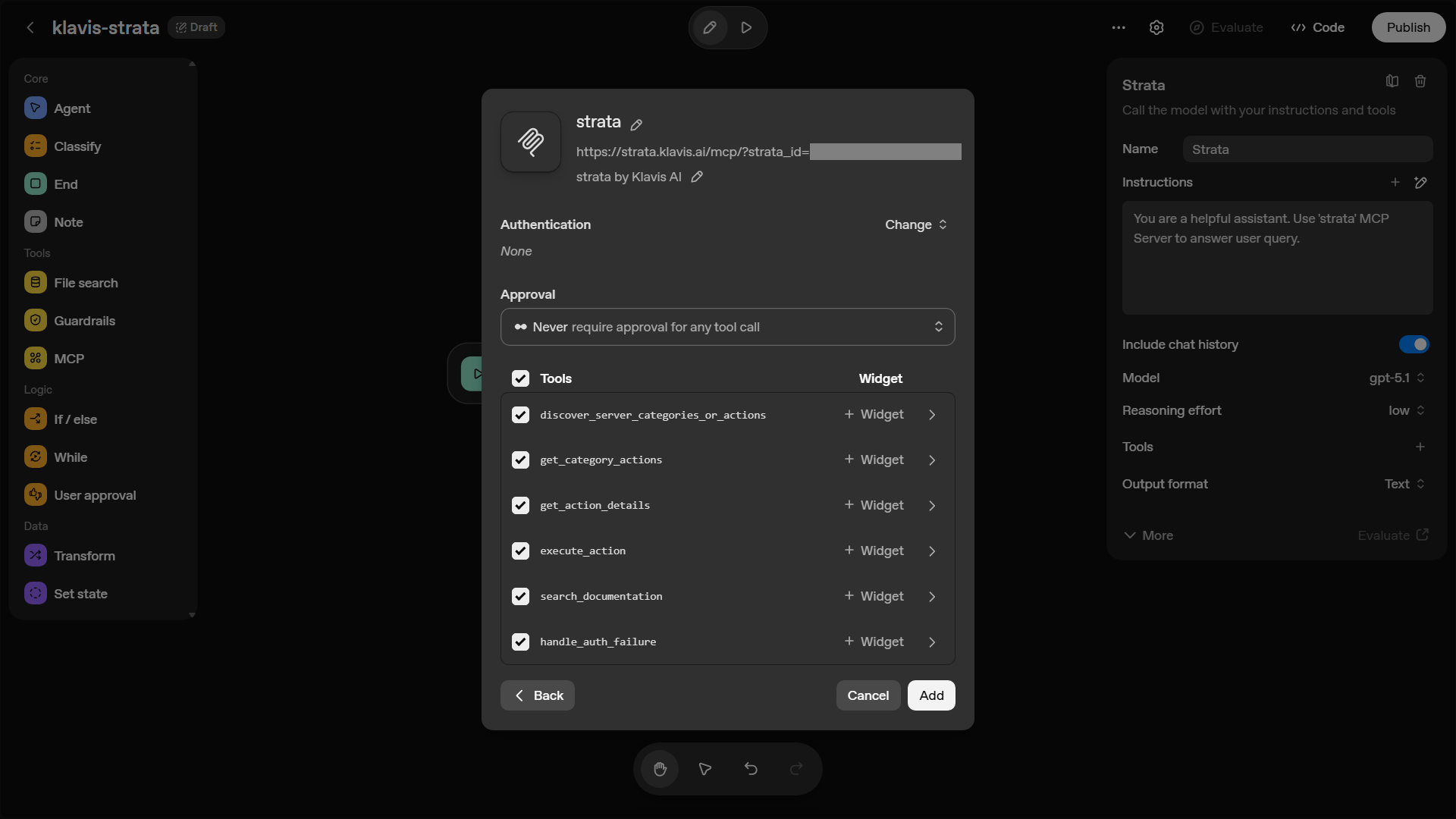Open the Approval dropdown
This screenshot has width=1456, height=819.
pos(727,327)
